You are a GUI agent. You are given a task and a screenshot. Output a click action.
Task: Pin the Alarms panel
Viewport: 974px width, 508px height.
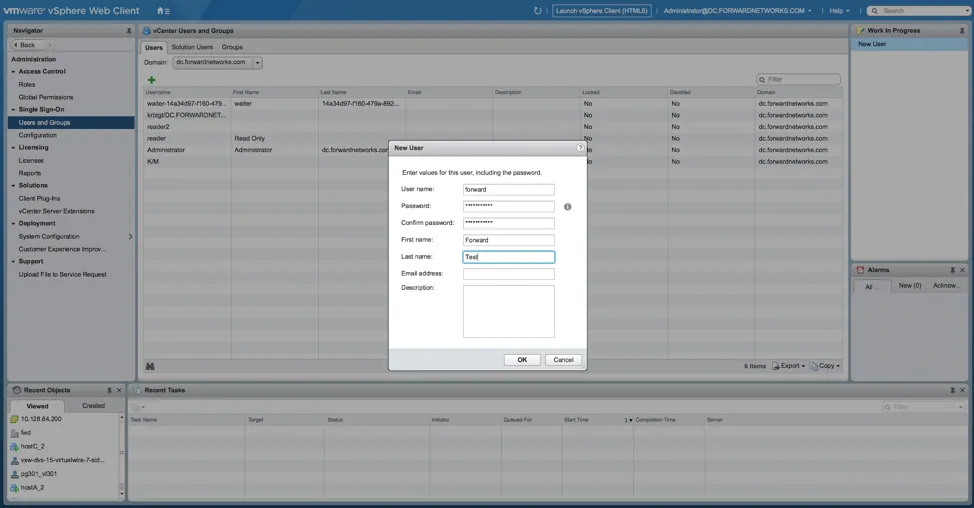[x=952, y=270]
